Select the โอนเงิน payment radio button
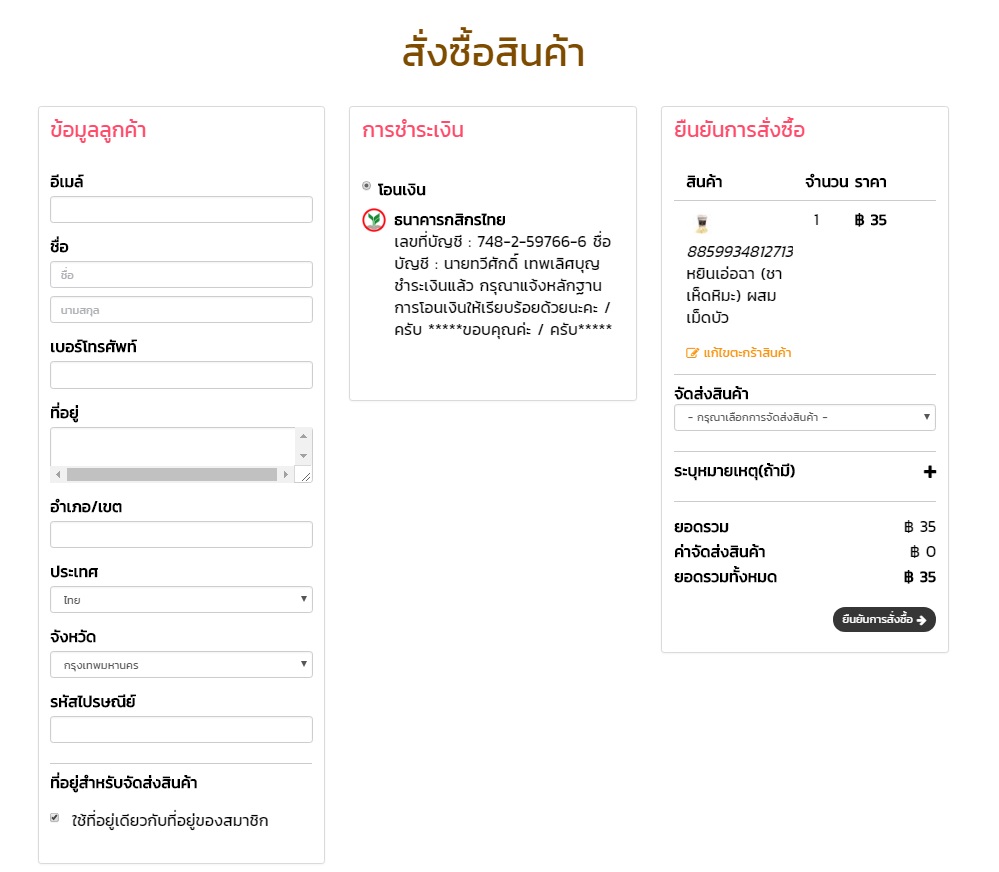999x872 pixels. click(367, 186)
